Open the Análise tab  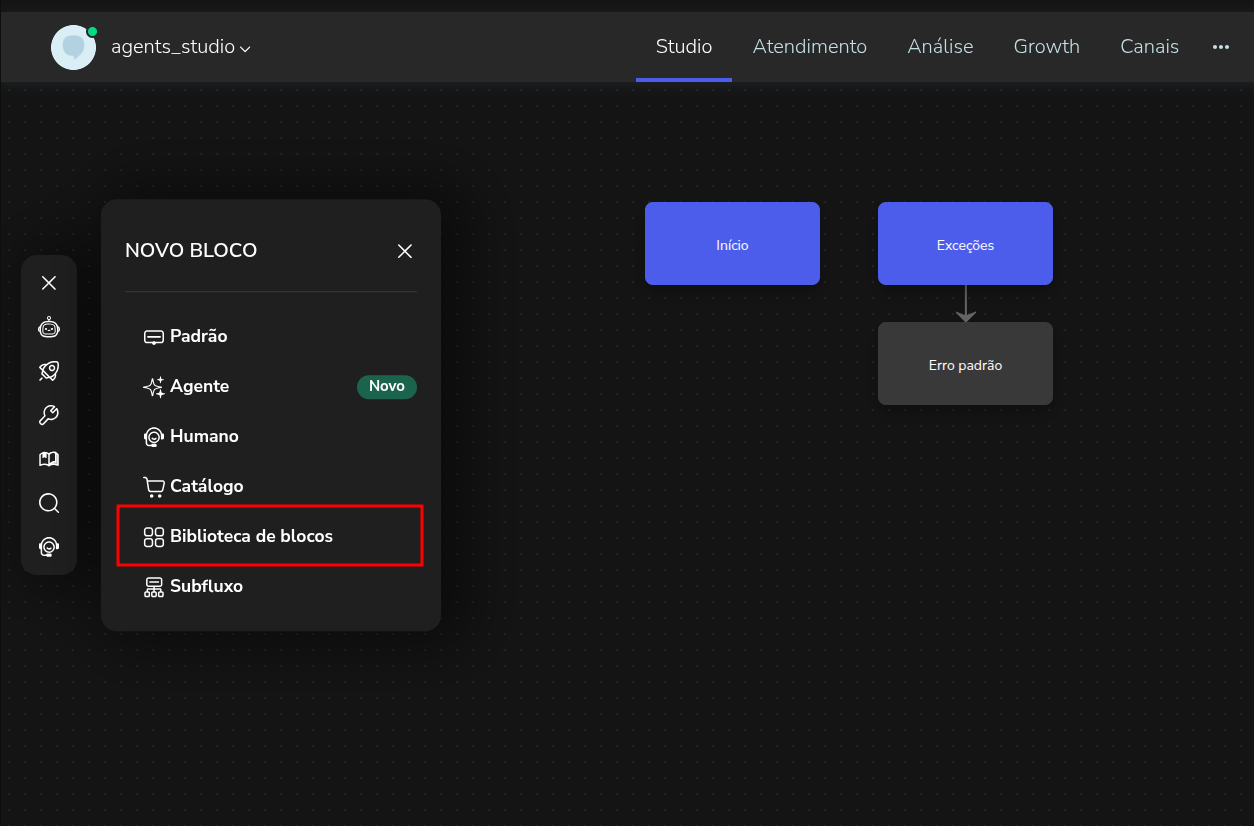(940, 47)
